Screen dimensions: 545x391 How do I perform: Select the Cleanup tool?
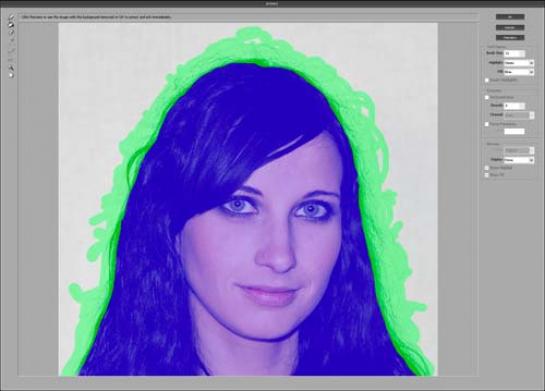point(11,50)
